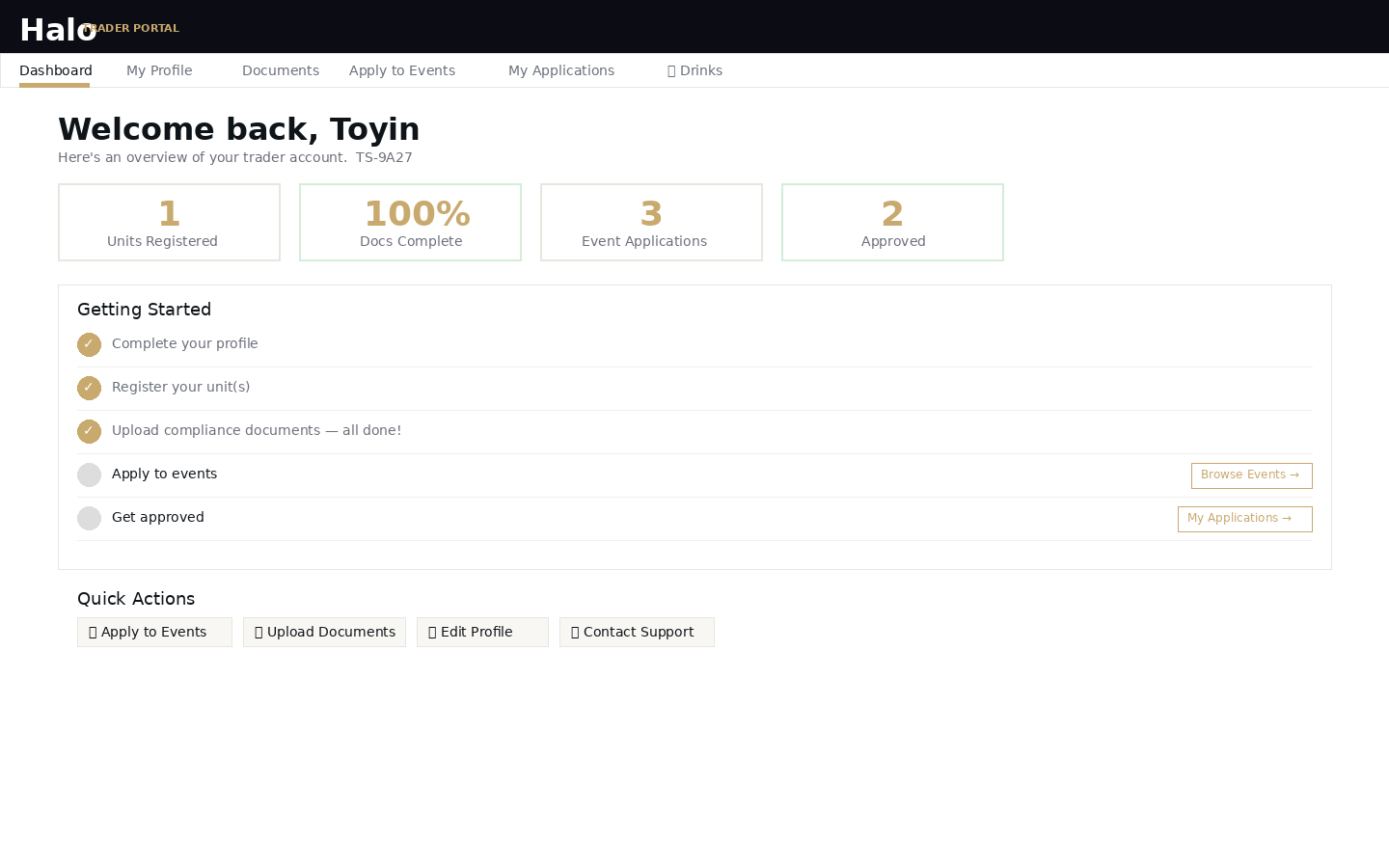
Task: Click the Halo logo in the header
Action: coord(58,30)
